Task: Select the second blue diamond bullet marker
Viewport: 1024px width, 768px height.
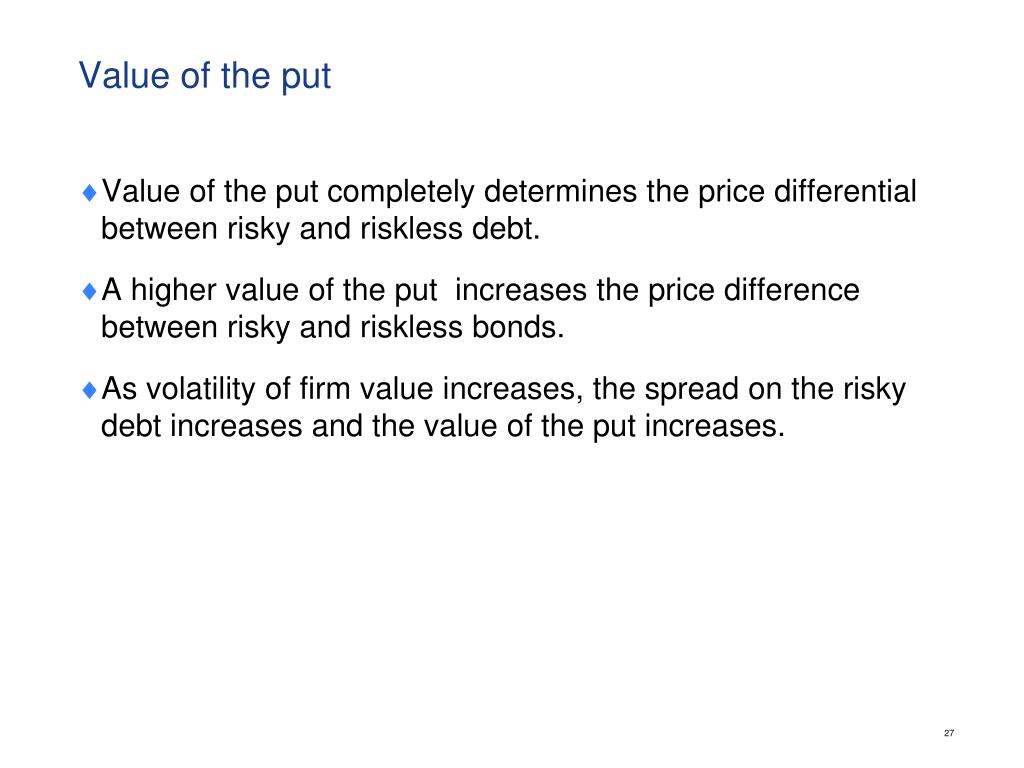Action: coord(89,291)
